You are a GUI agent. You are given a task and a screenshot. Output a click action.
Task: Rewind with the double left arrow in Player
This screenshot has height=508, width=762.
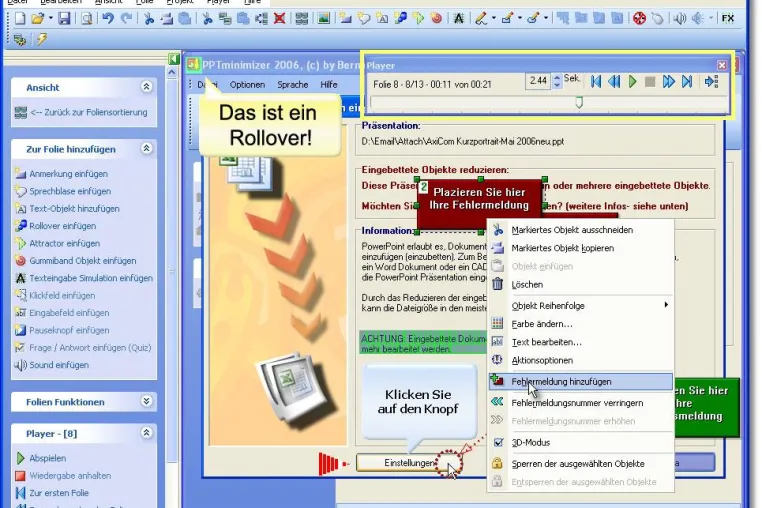pos(614,82)
